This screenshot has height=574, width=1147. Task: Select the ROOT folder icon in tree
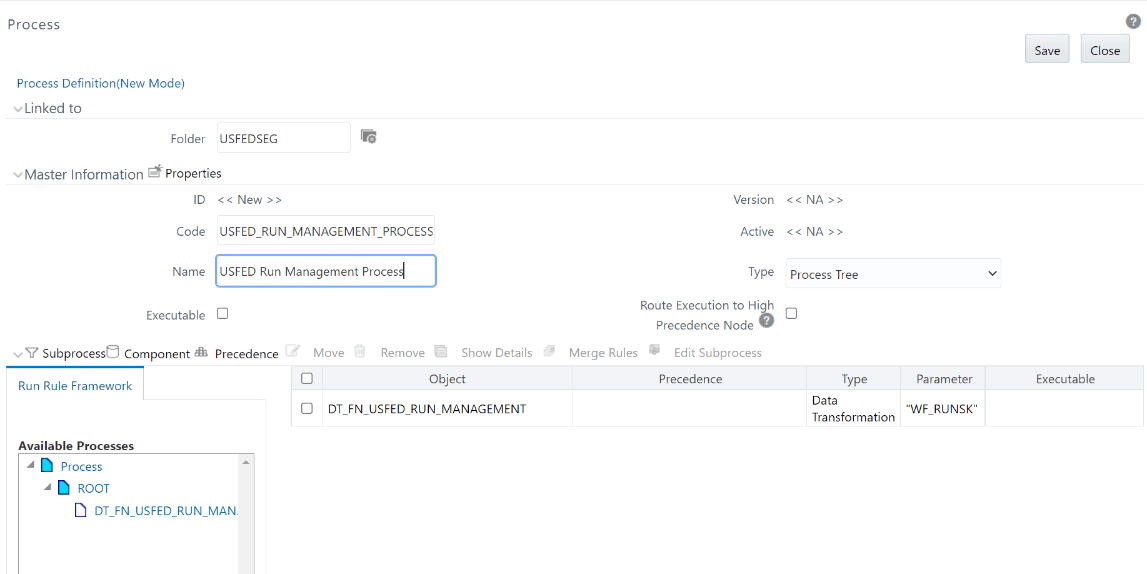point(64,488)
